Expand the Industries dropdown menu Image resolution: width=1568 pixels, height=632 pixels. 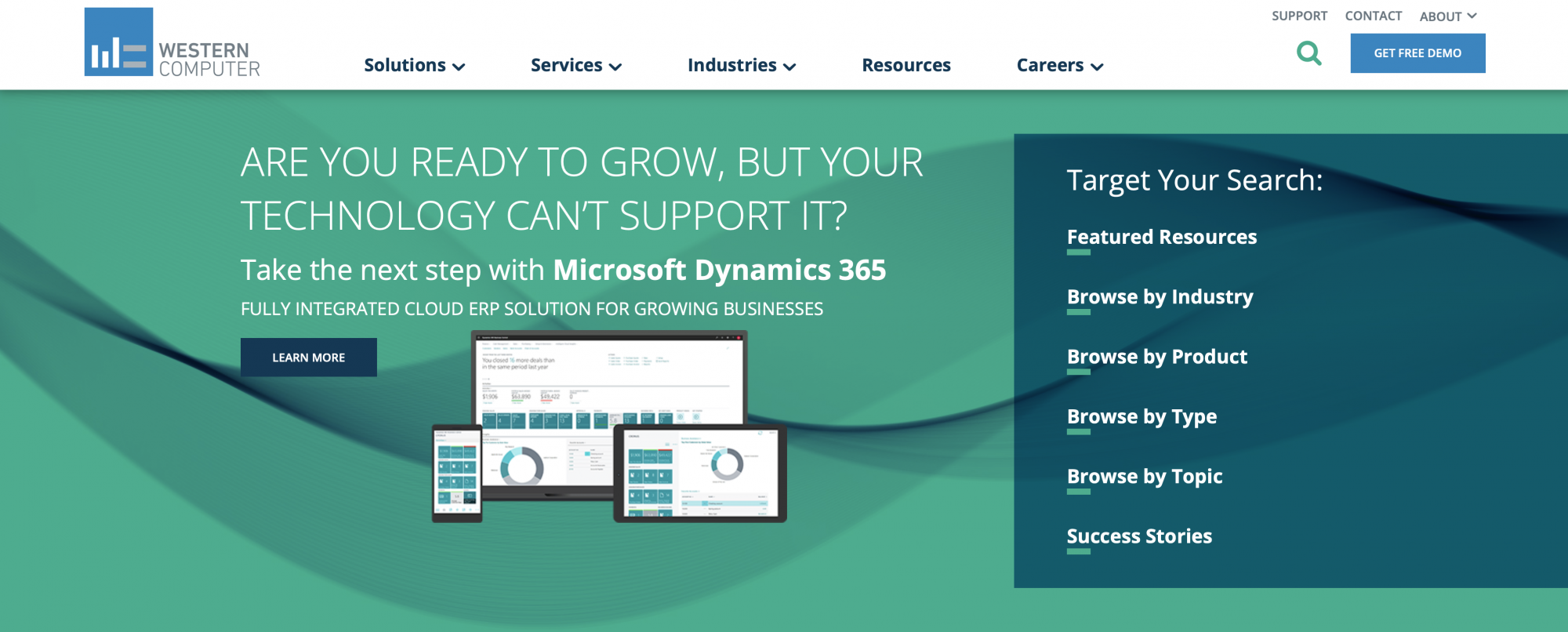(742, 65)
